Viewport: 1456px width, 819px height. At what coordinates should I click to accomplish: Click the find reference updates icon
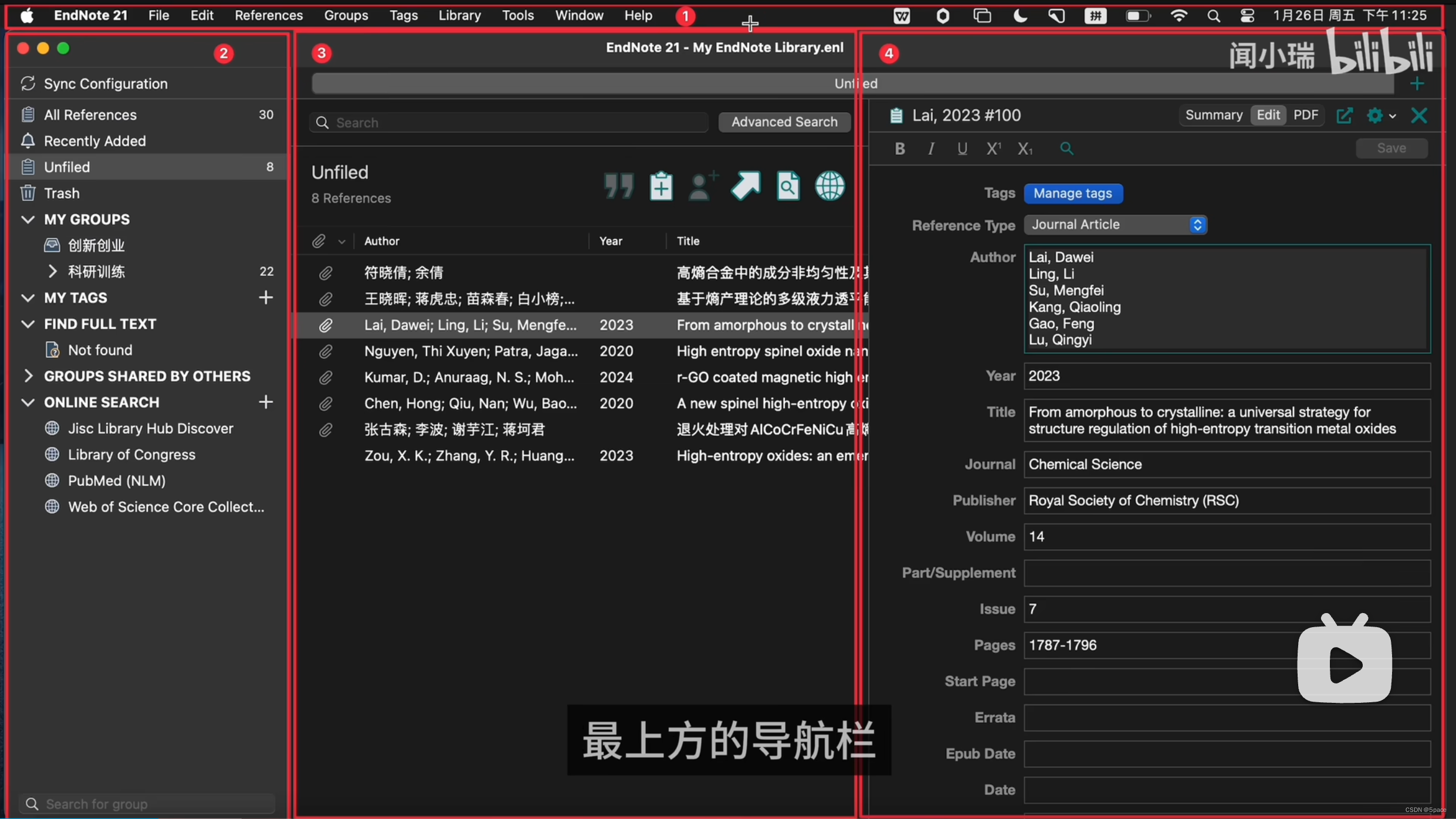pyautogui.click(x=790, y=186)
